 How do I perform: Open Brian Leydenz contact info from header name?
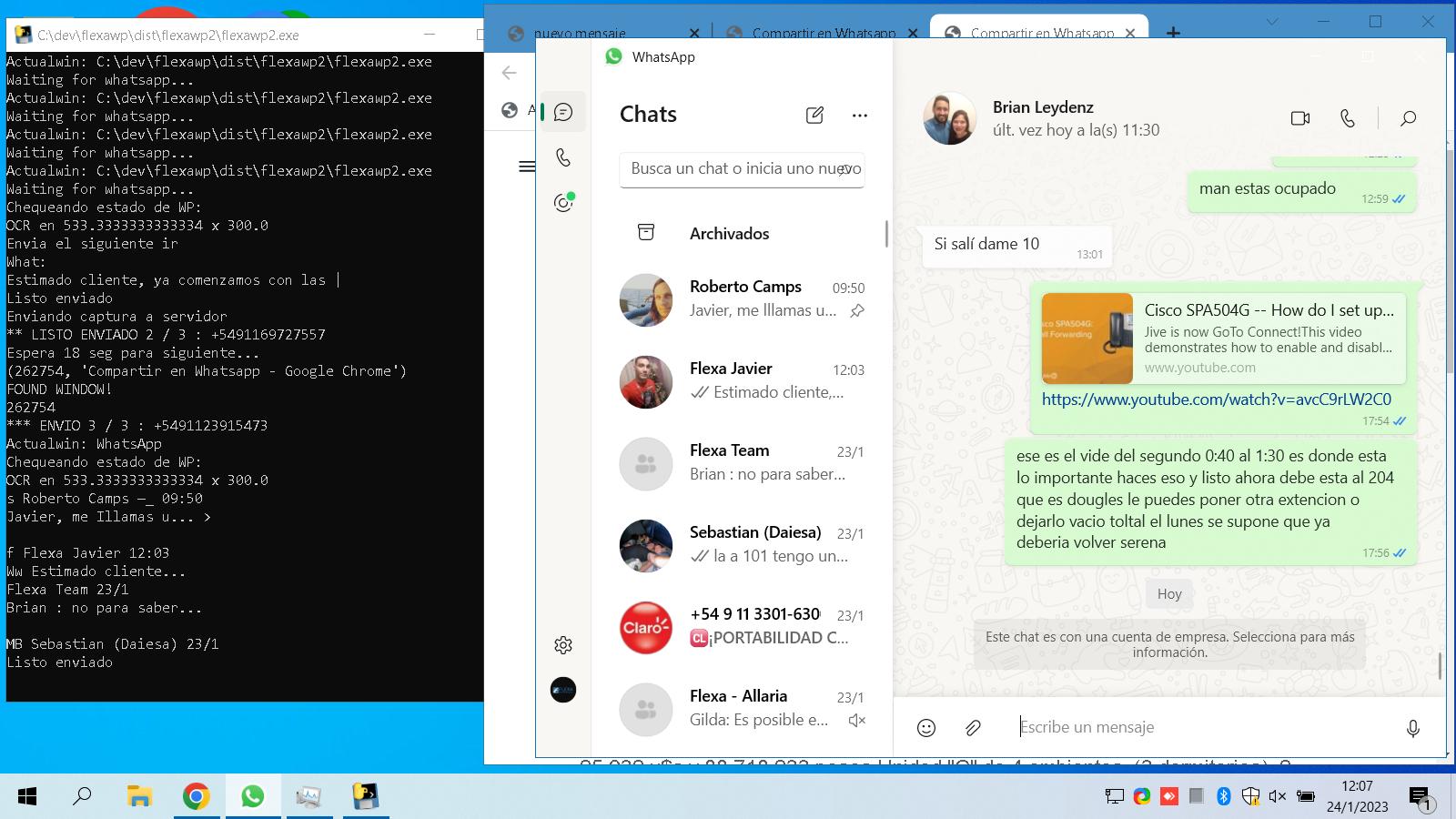(1043, 107)
